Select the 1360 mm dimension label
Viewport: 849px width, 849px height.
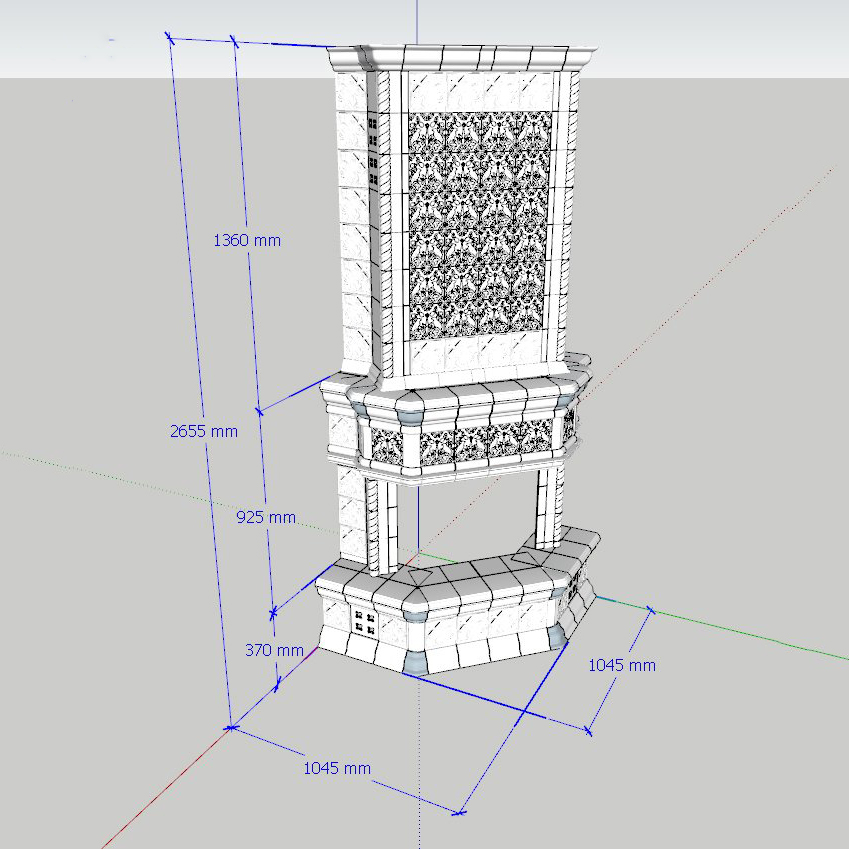pyautogui.click(x=247, y=240)
